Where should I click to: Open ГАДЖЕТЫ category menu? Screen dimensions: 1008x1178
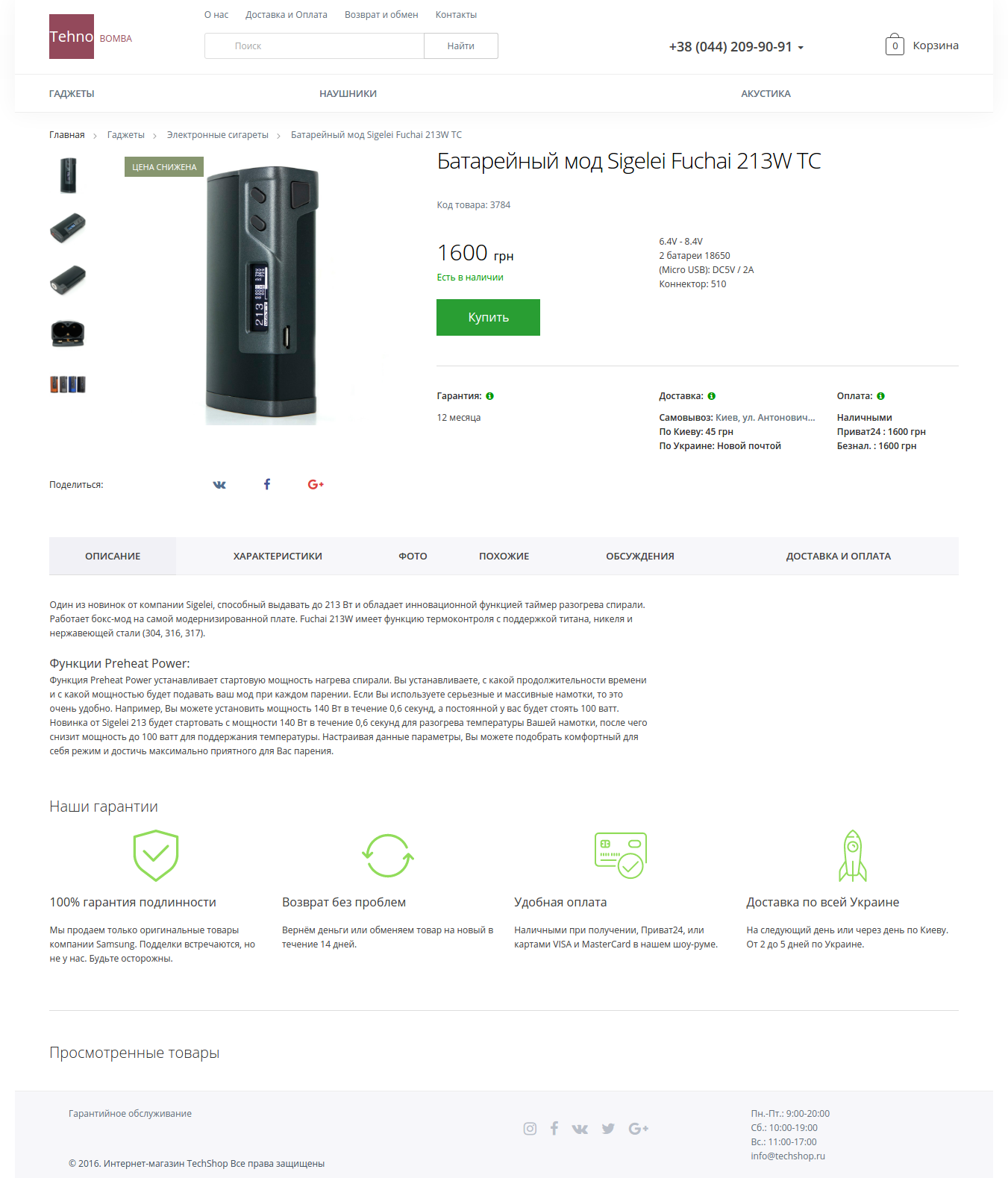(x=72, y=94)
